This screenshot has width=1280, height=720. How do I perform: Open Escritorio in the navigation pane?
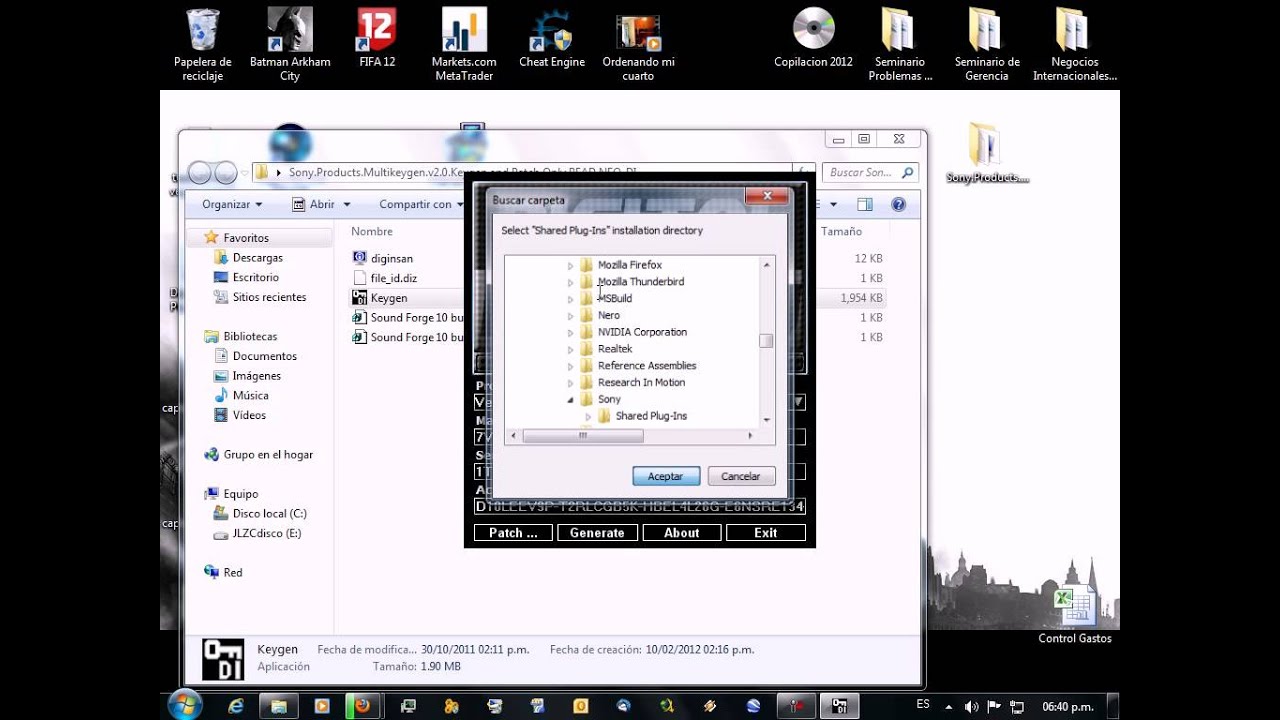tap(255, 277)
